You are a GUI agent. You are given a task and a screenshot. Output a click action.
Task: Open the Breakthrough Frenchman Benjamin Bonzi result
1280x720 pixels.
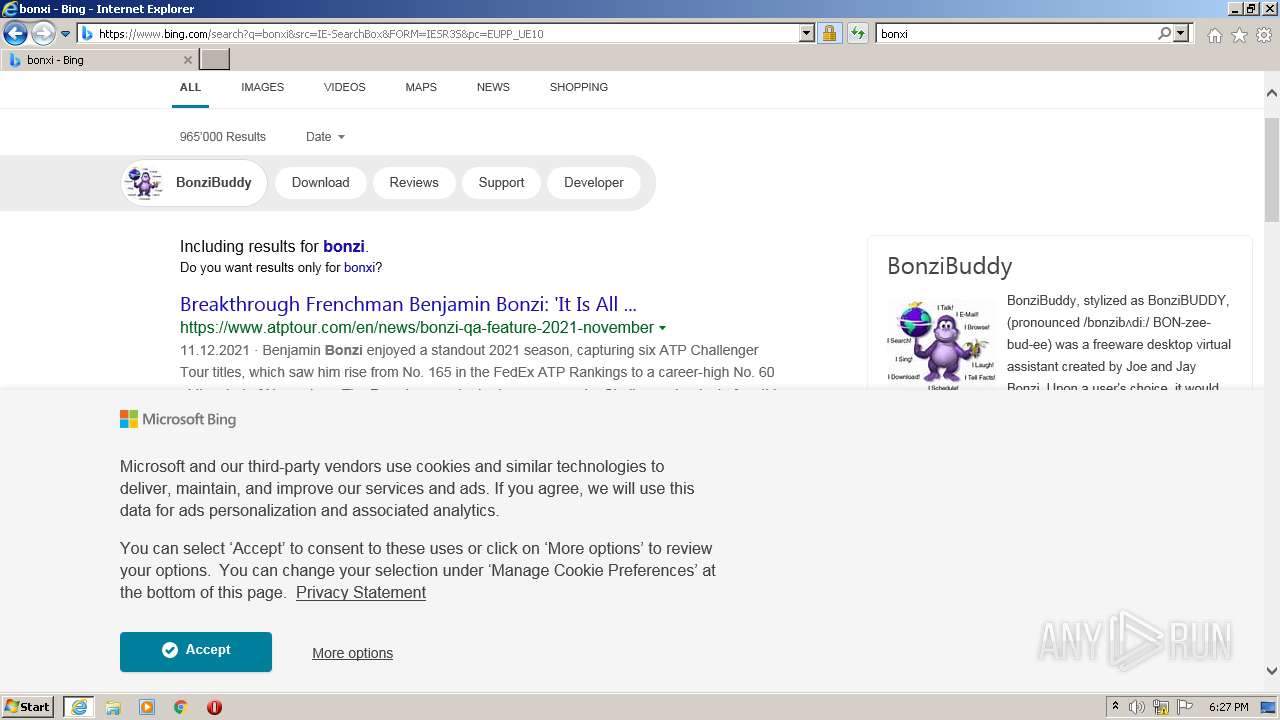[408, 304]
